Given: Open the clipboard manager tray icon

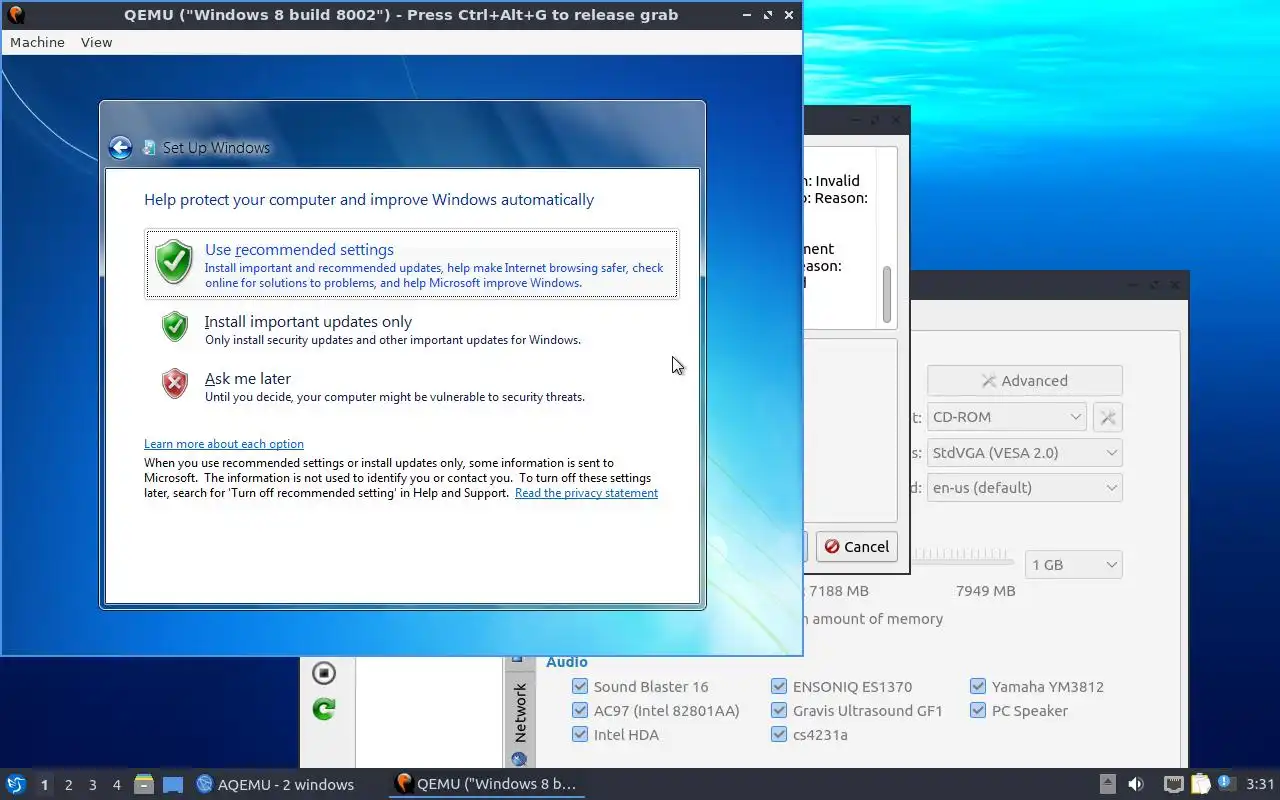Looking at the screenshot, I should pos(1201,784).
